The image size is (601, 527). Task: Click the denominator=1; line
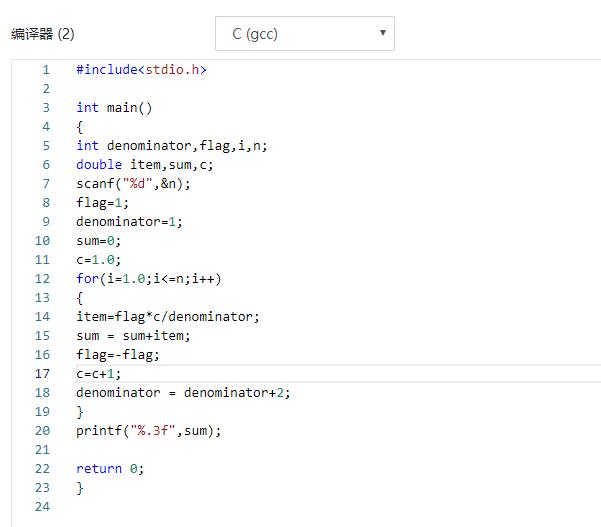(129, 222)
